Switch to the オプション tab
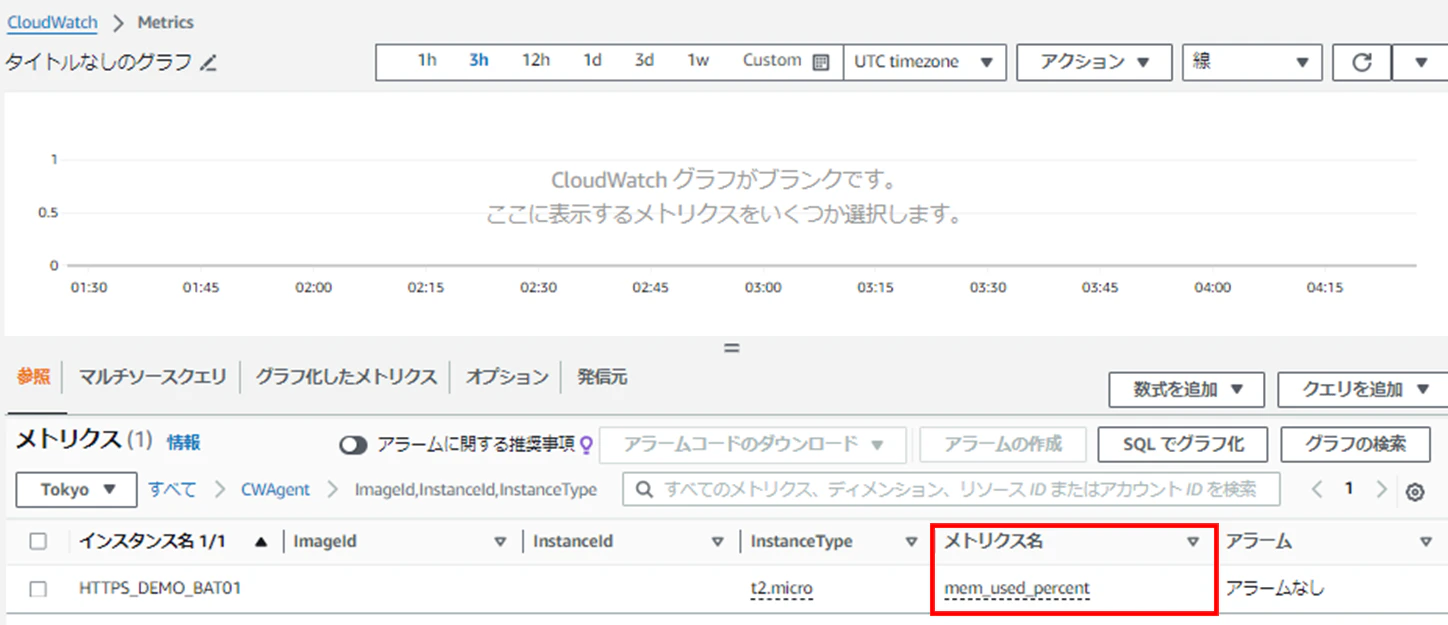 click(x=507, y=377)
